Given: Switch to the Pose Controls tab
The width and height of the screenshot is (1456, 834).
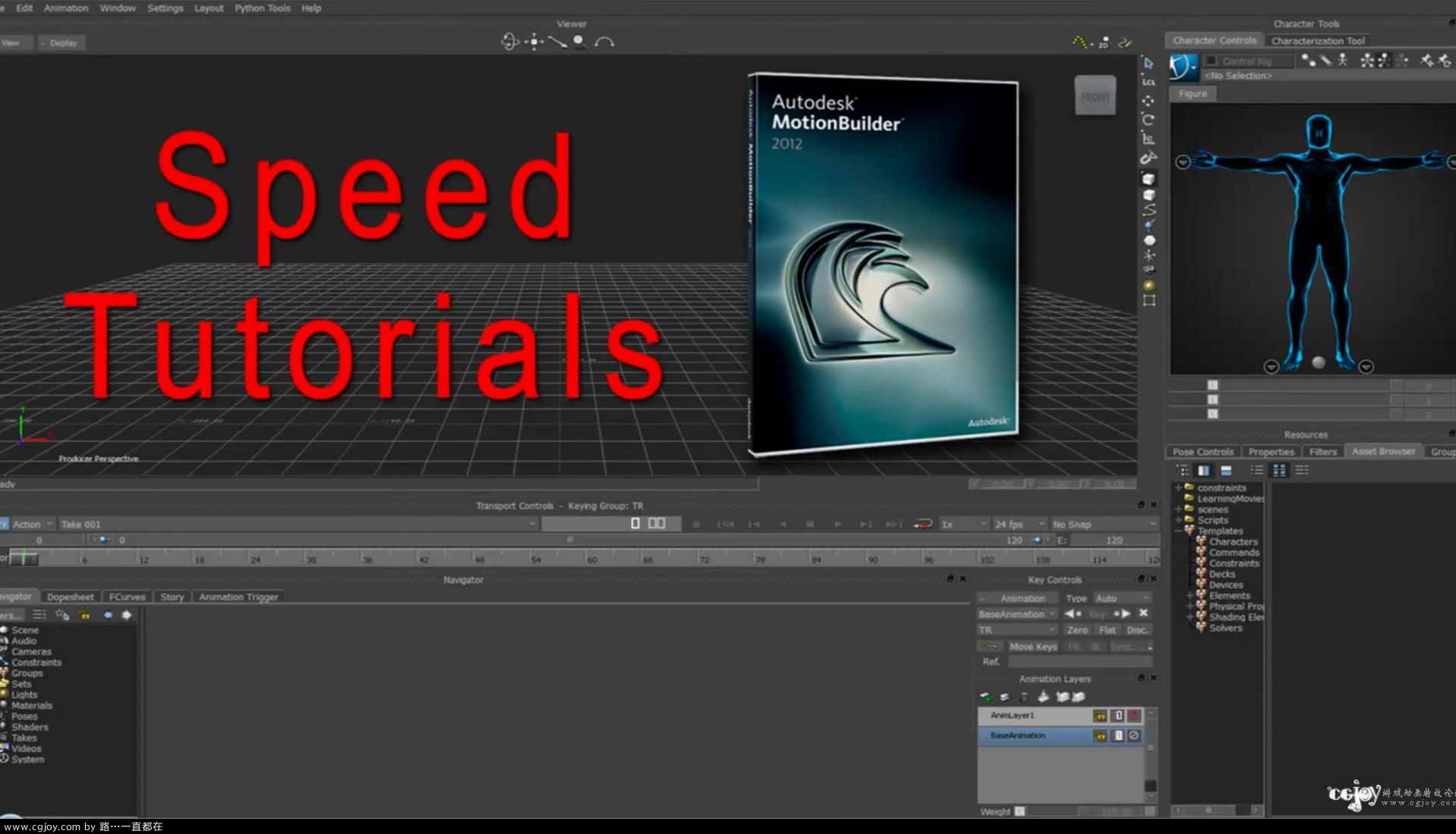Looking at the screenshot, I should (x=1203, y=451).
